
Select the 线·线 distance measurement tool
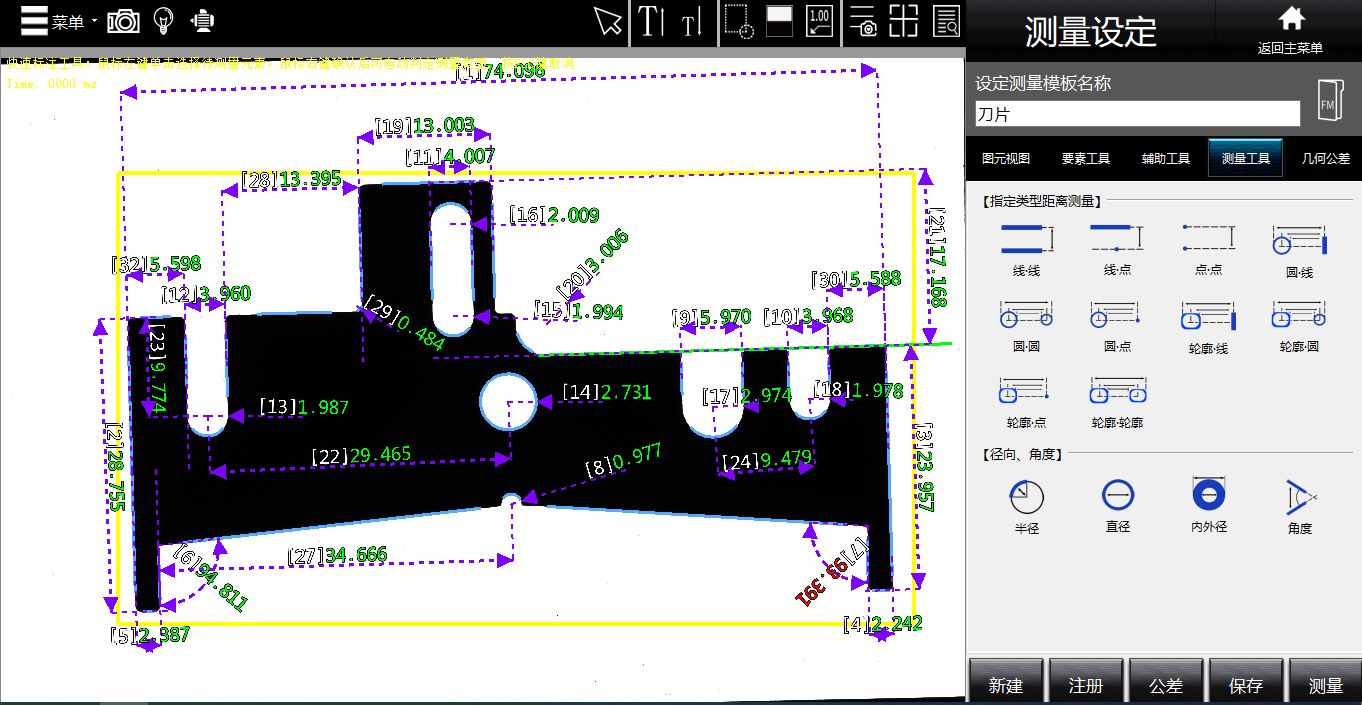(x=1026, y=248)
